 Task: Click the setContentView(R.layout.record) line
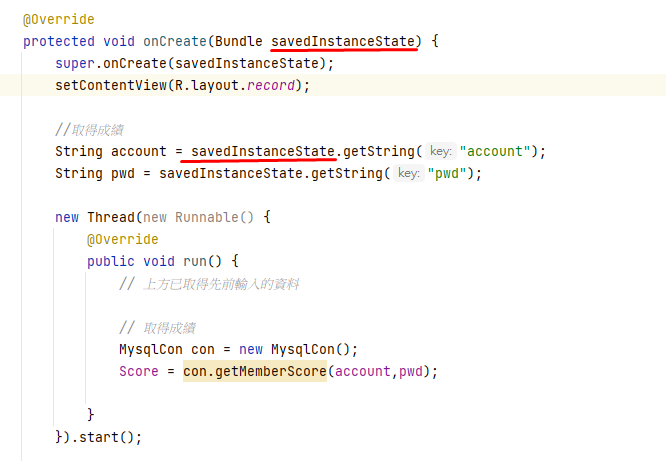click(183, 85)
